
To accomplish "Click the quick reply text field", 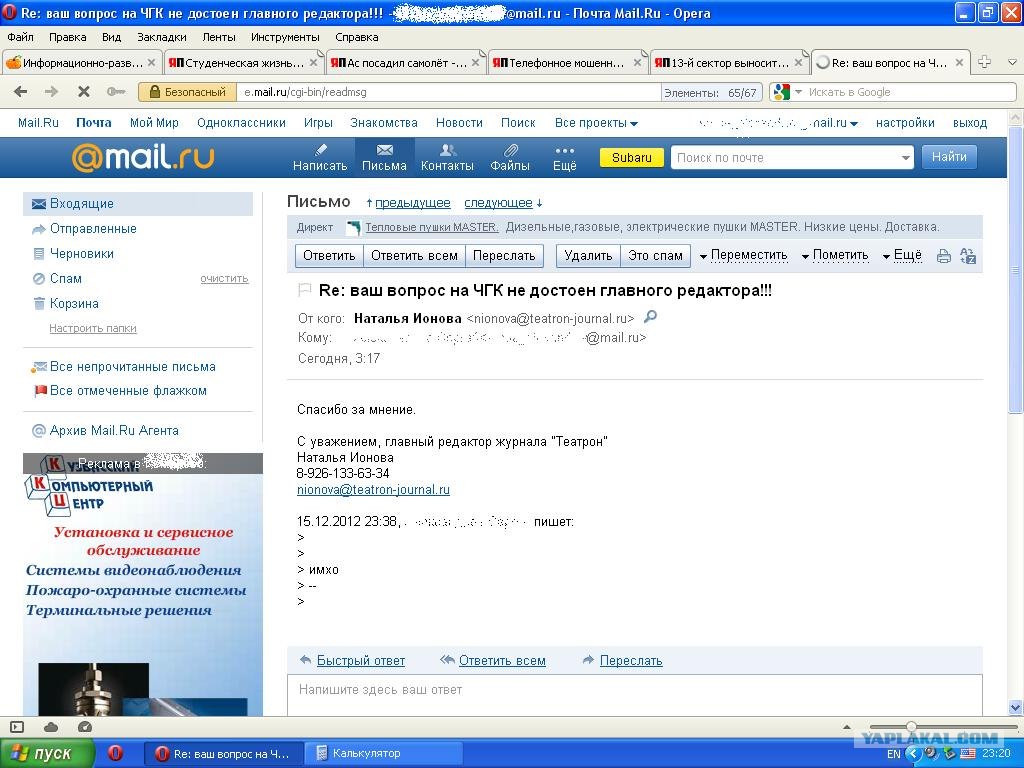I will coord(634,691).
